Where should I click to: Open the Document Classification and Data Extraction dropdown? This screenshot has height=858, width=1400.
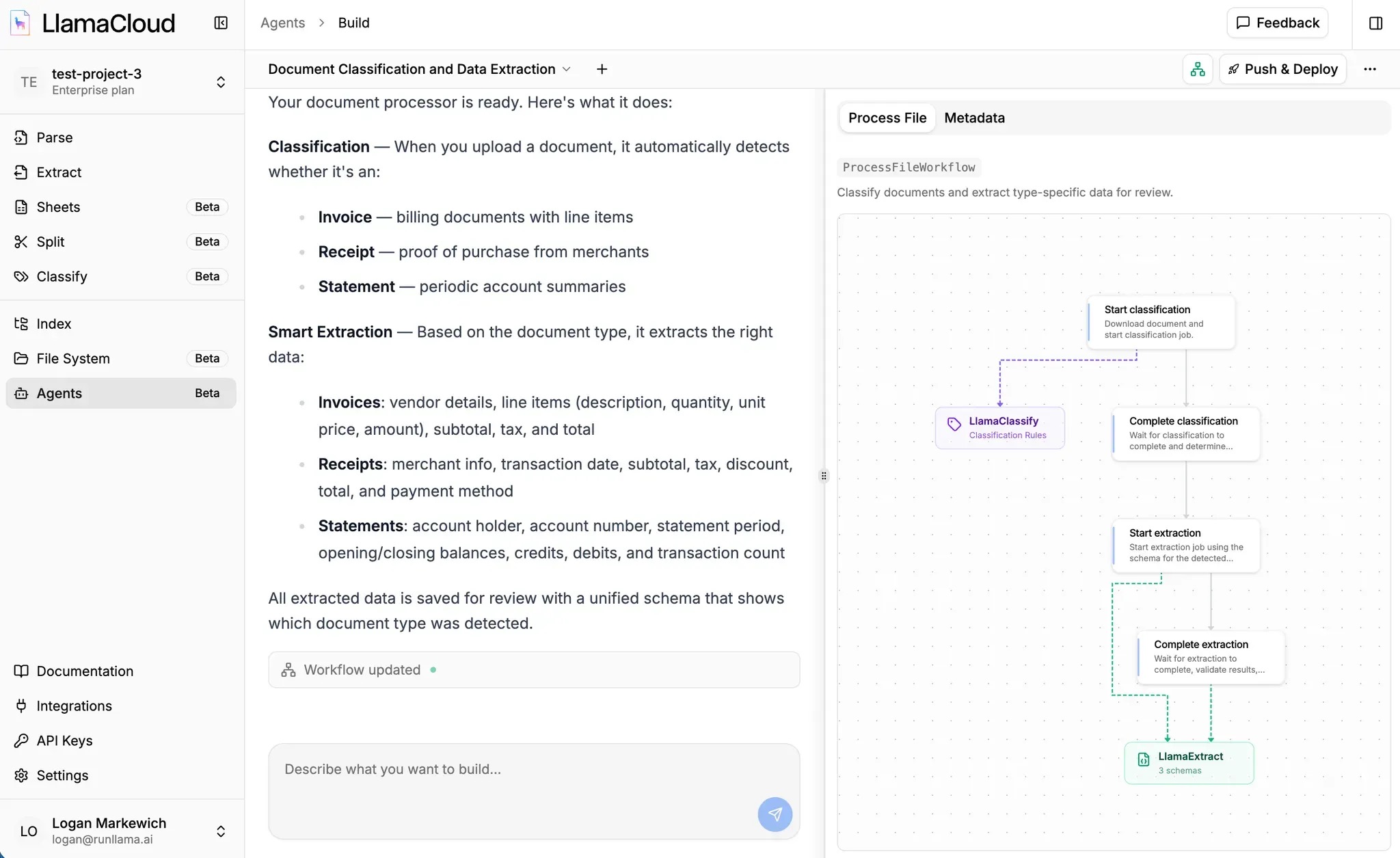coord(567,68)
